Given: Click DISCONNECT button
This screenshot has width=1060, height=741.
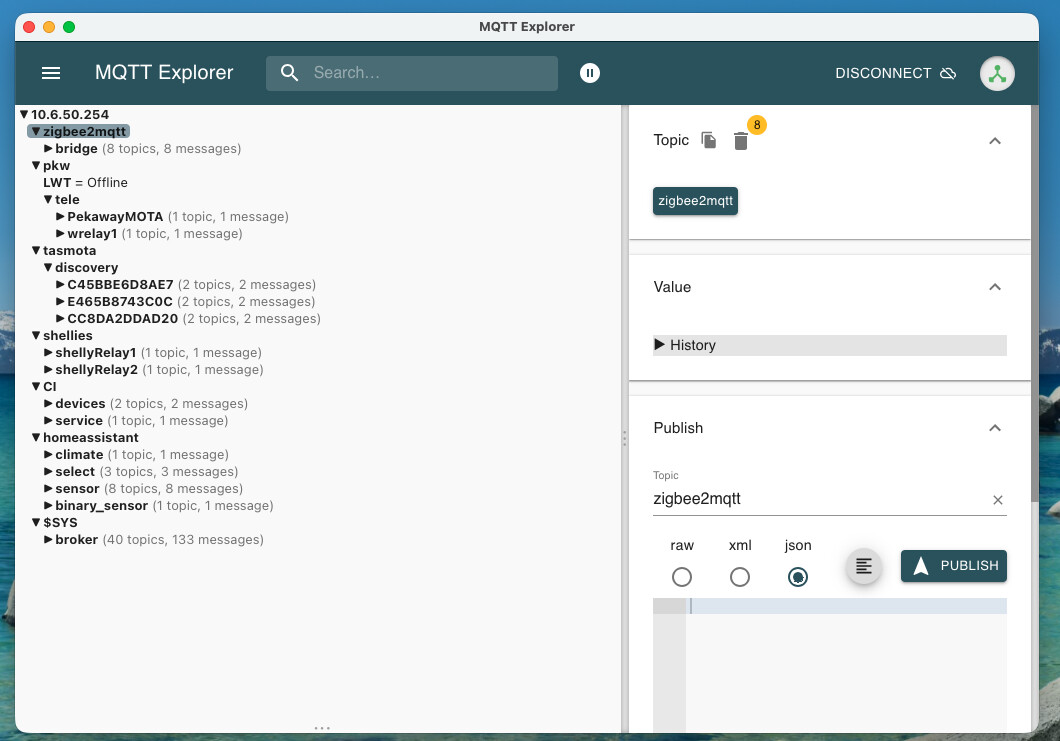Looking at the screenshot, I should click(x=895, y=73).
